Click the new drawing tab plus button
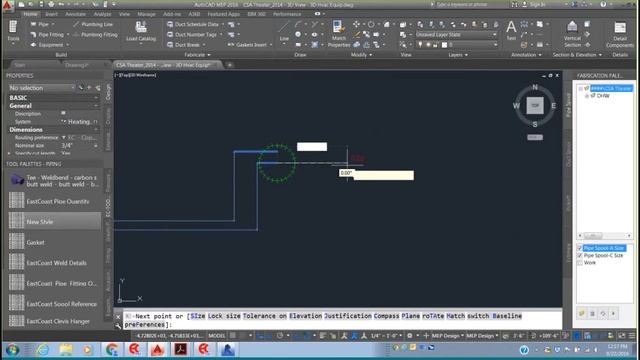Screen dimensions: 640x360 click(x=230, y=65)
